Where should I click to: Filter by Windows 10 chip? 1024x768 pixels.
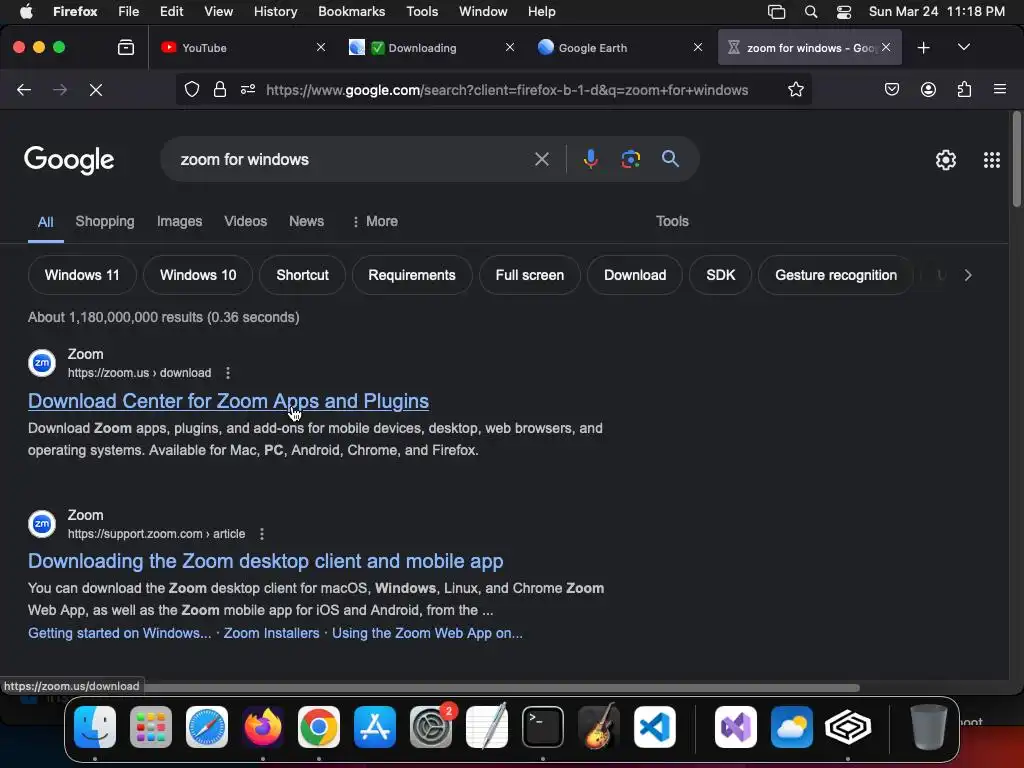coord(198,275)
